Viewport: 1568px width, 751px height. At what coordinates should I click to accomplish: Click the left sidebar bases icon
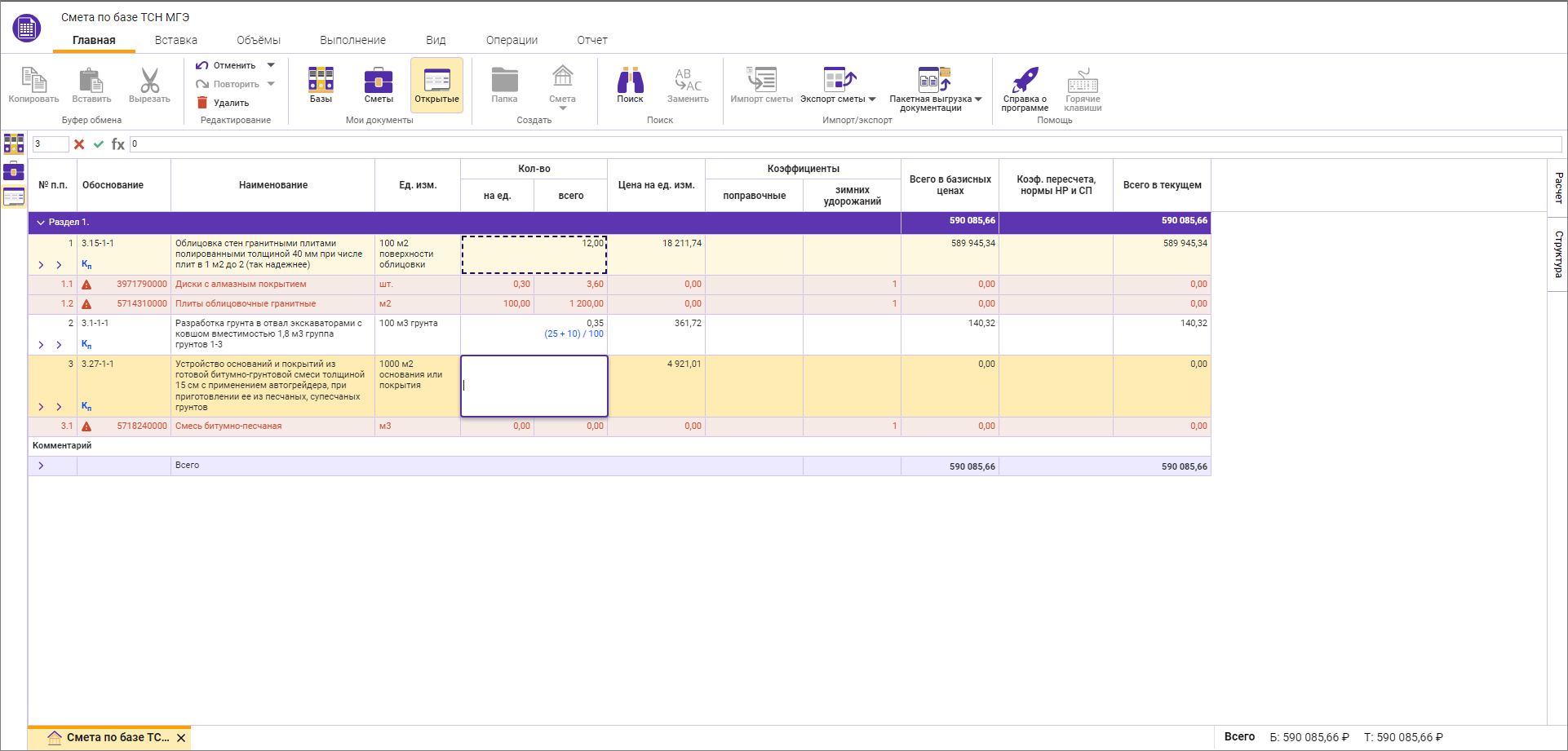click(x=14, y=144)
